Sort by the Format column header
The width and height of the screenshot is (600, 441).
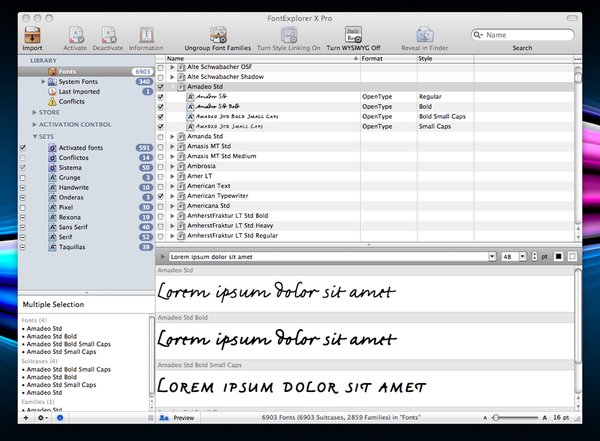[x=388, y=59]
